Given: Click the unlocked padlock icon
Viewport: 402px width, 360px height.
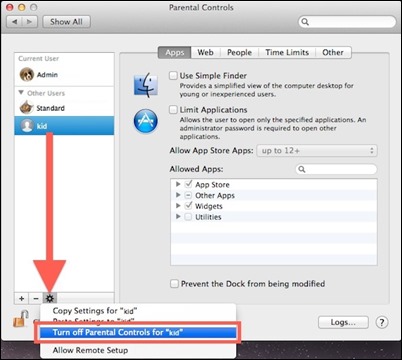Looking at the screenshot, I should click(x=21, y=318).
